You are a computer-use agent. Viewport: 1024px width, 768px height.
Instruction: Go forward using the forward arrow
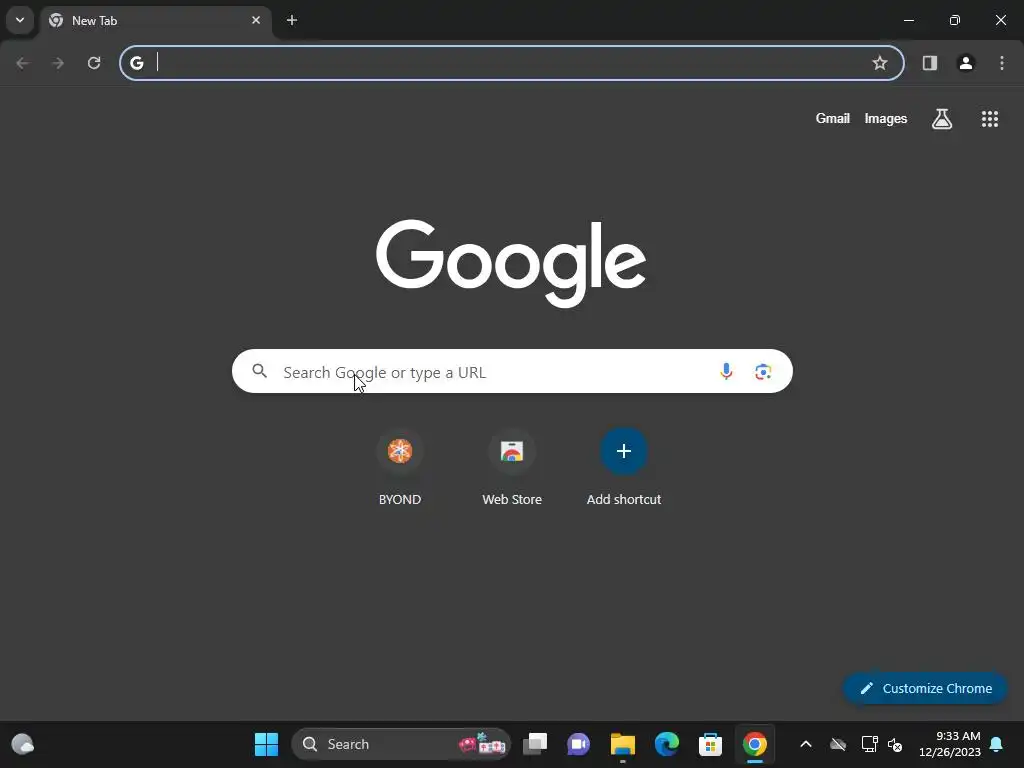click(x=58, y=63)
